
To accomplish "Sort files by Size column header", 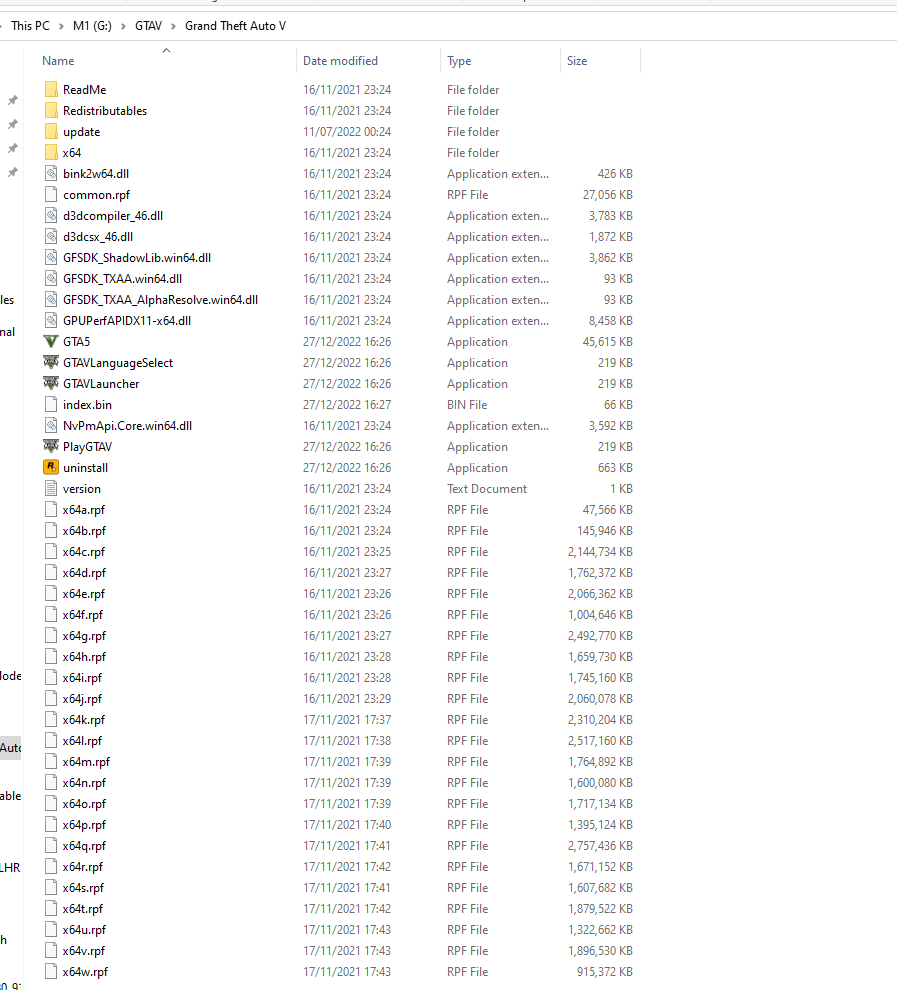I will click(x=577, y=61).
